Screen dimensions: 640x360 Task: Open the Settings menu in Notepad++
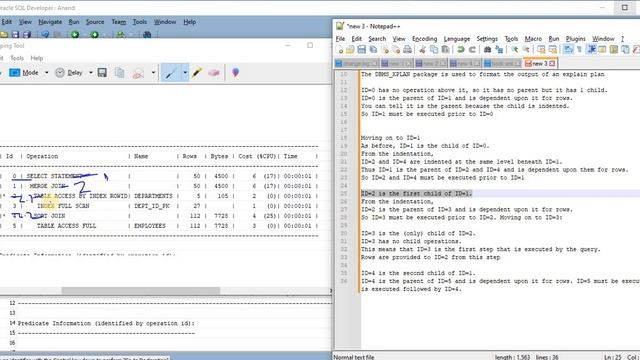click(487, 39)
